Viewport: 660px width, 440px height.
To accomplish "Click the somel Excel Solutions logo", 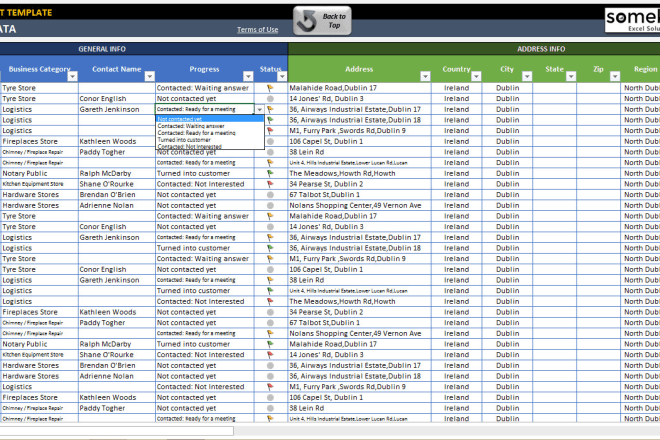I will pyautogui.click(x=632, y=20).
